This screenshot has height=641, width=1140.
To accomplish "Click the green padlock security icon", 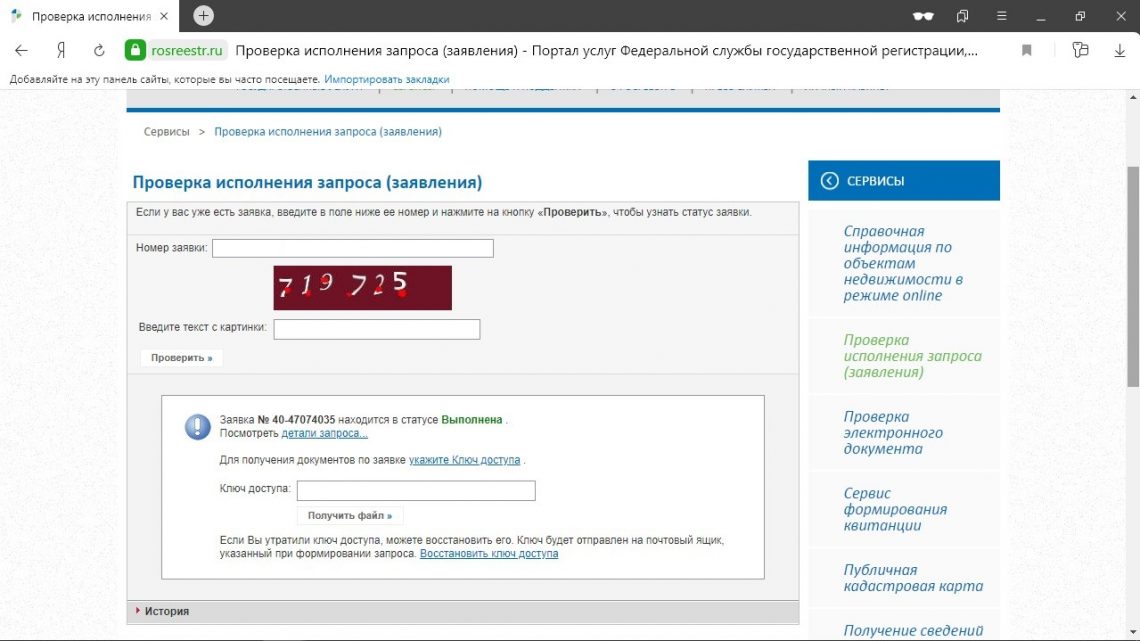I will click(135, 50).
